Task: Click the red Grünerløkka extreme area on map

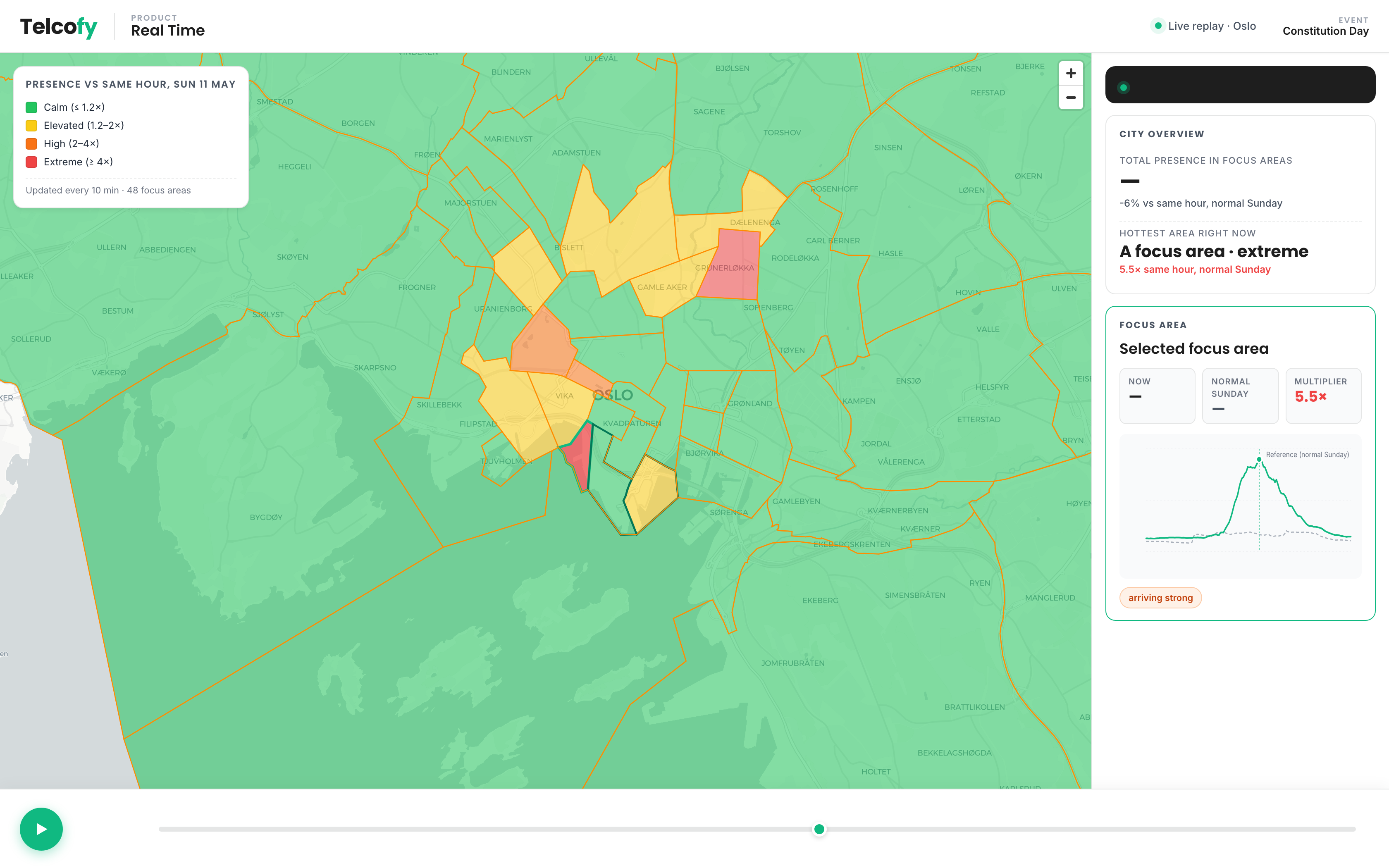Action: [x=732, y=264]
